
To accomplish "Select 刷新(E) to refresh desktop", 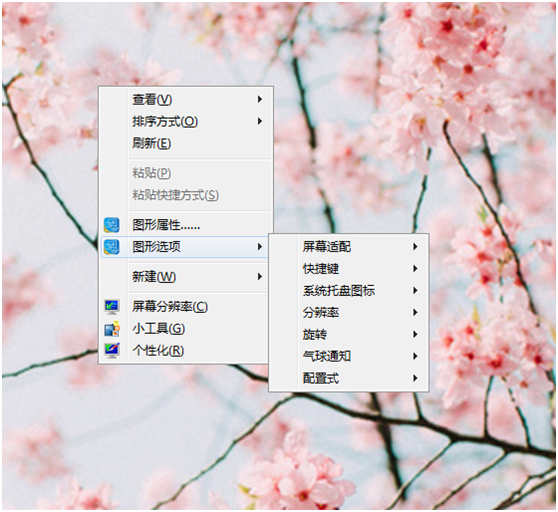I will point(185,143).
